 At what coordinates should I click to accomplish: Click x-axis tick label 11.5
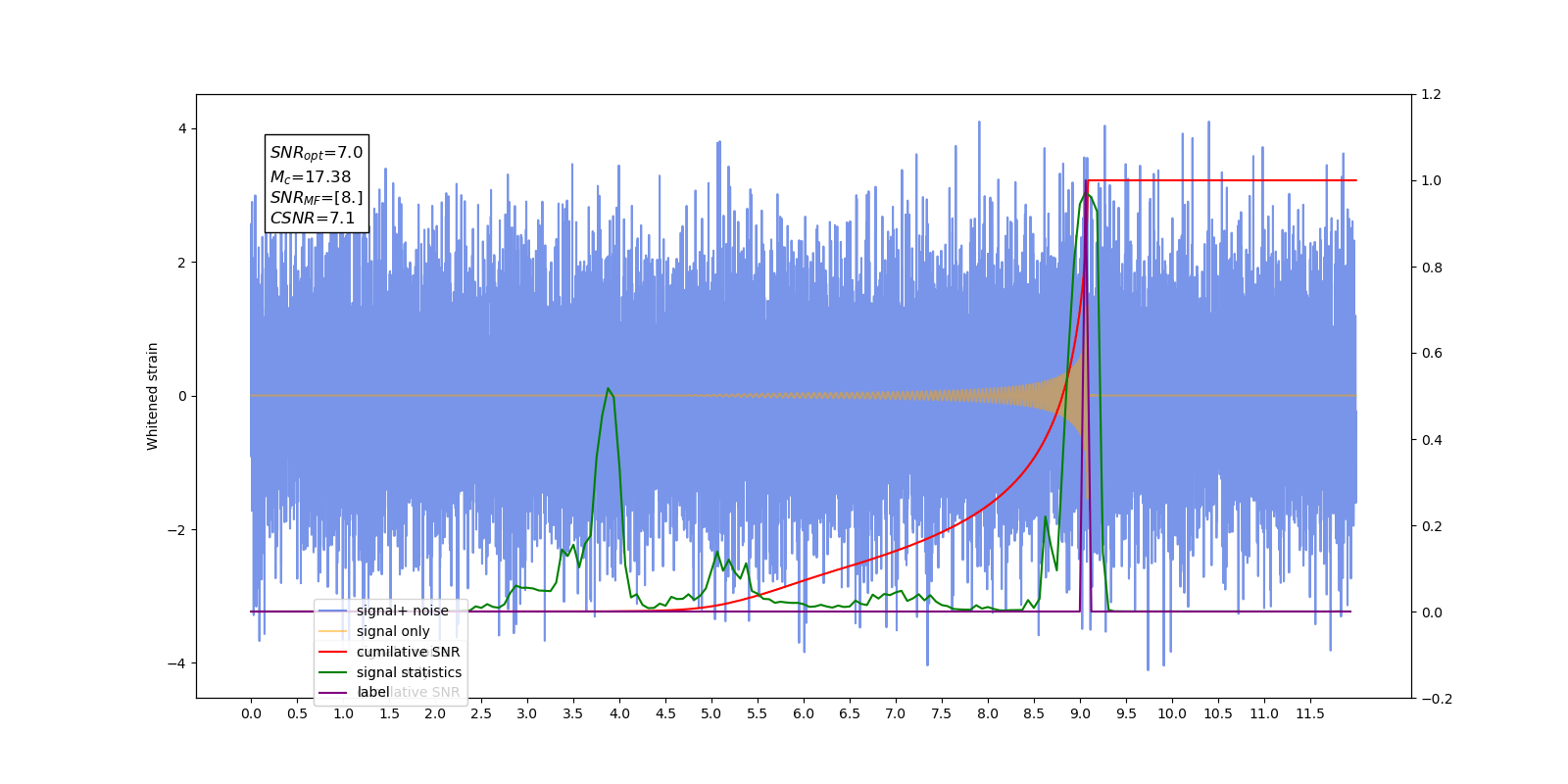tap(1310, 713)
